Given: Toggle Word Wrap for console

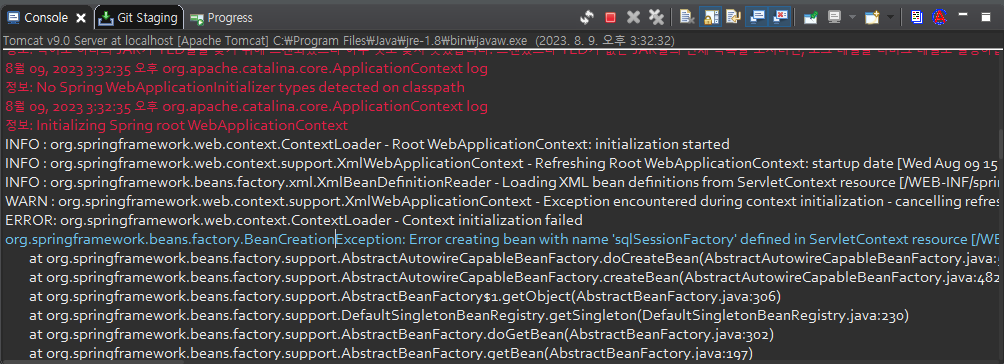Looking at the screenshot, I should coord(733,17).
